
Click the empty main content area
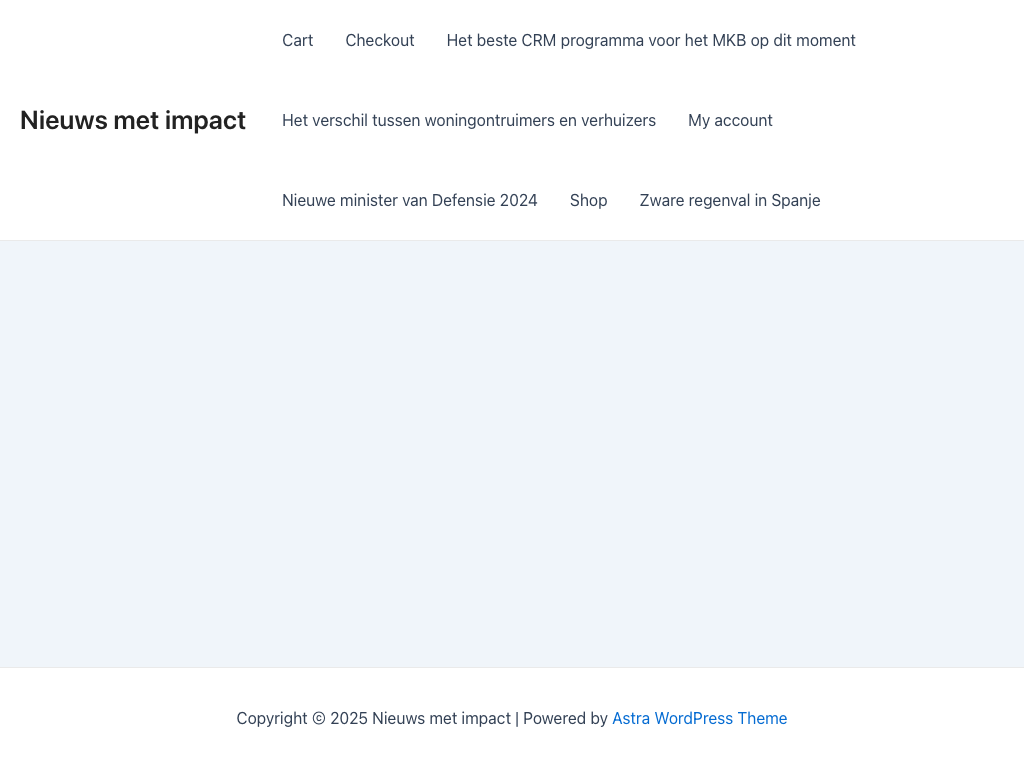(512, 453)
